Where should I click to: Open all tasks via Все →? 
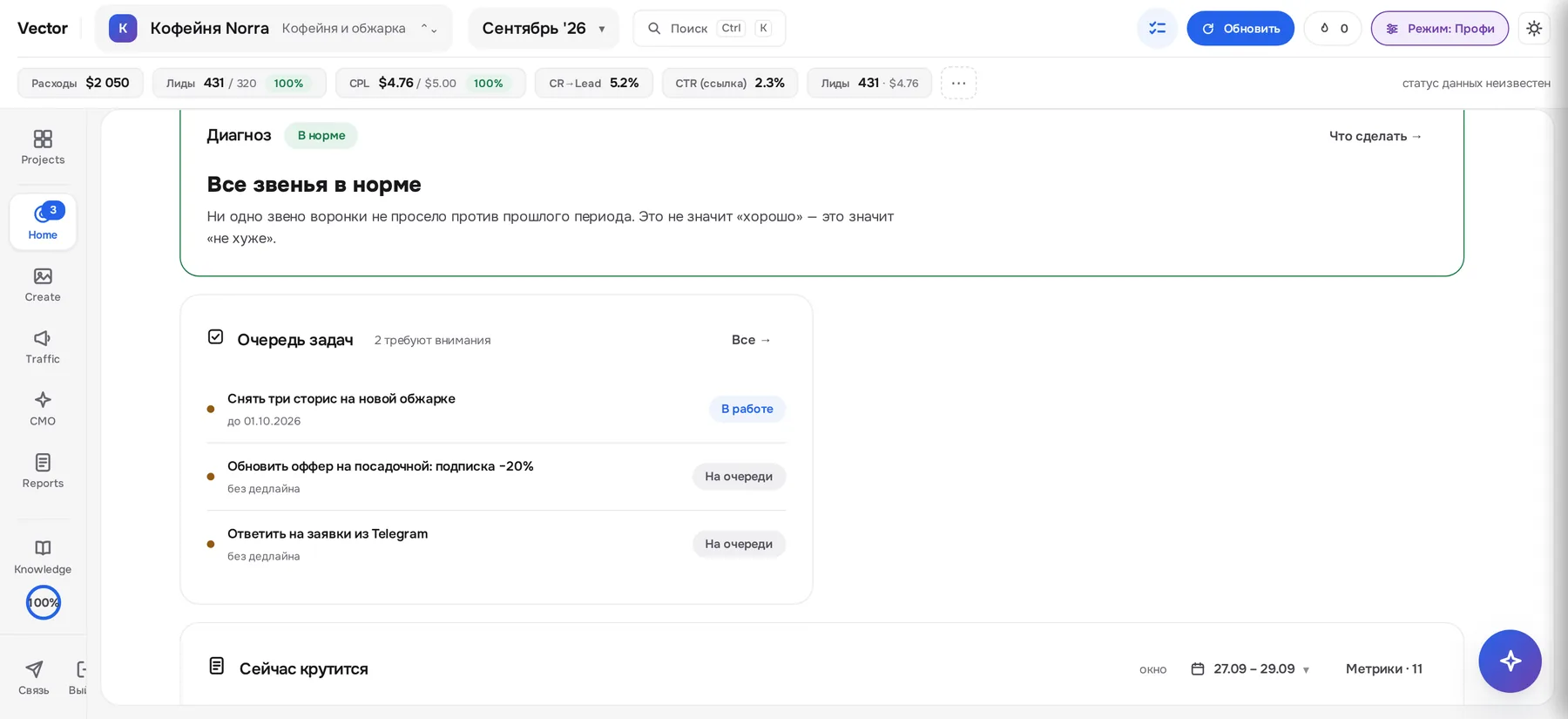[751, 340]
